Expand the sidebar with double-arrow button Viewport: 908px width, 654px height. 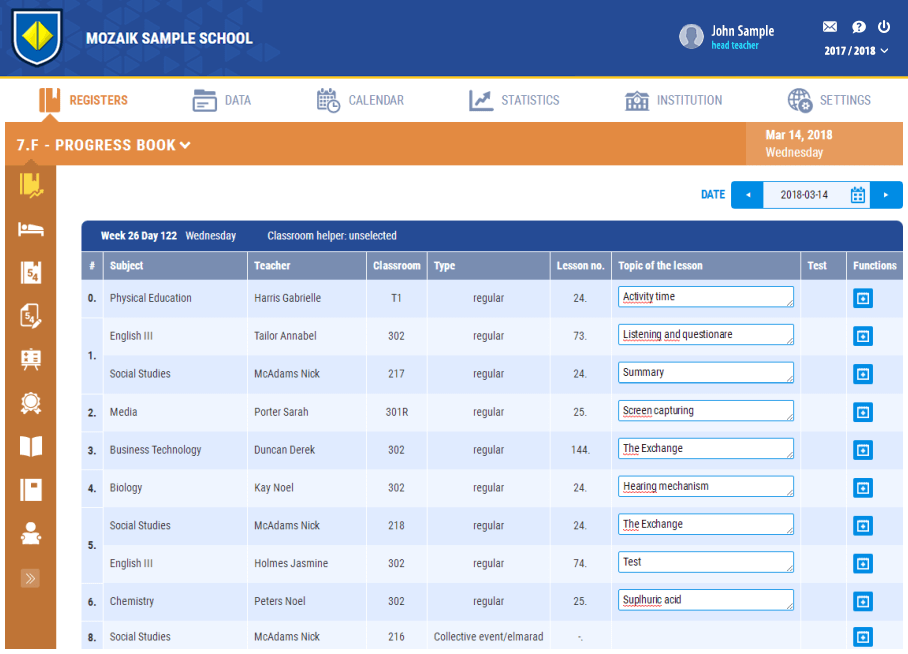point(31,578)
